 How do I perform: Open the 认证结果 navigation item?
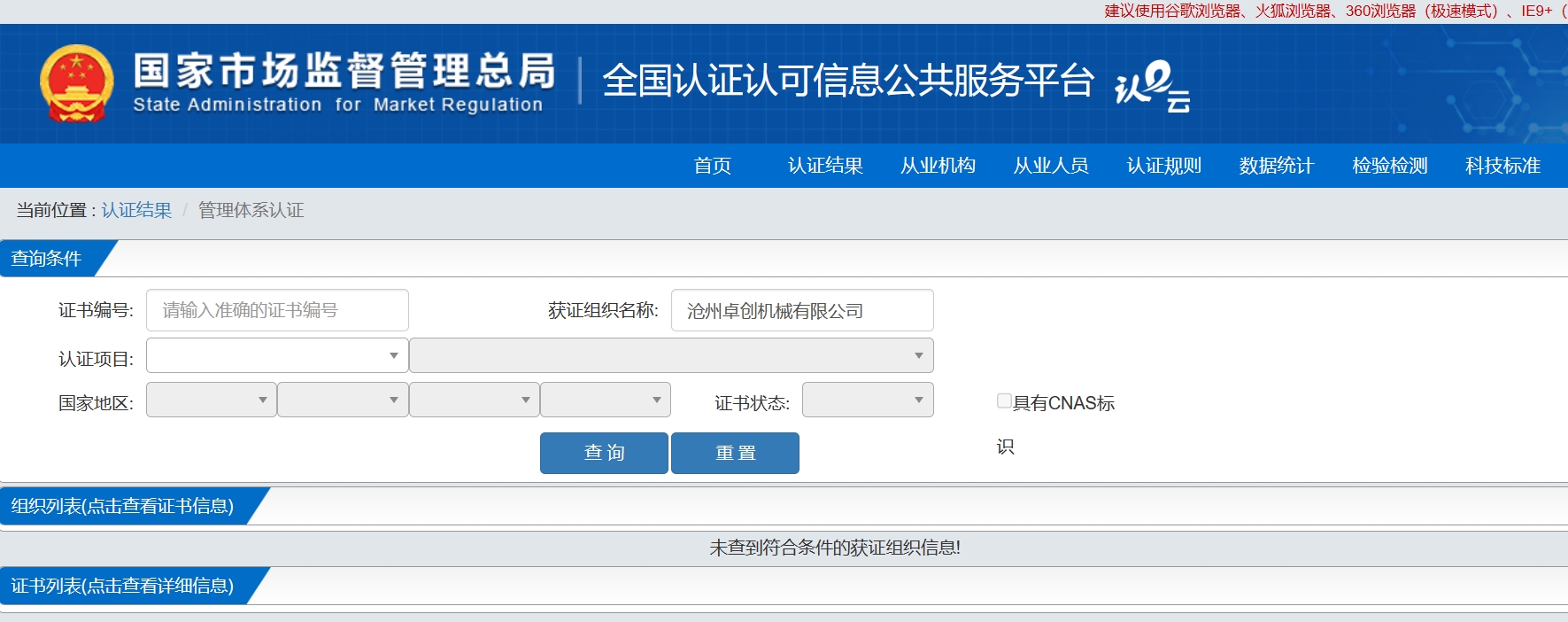pyautogui.click(x=825, y=166)
